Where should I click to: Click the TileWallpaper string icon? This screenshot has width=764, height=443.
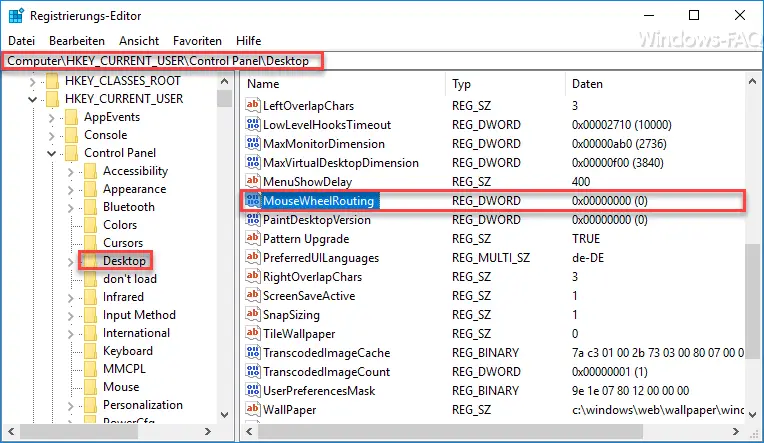point(252,333)
